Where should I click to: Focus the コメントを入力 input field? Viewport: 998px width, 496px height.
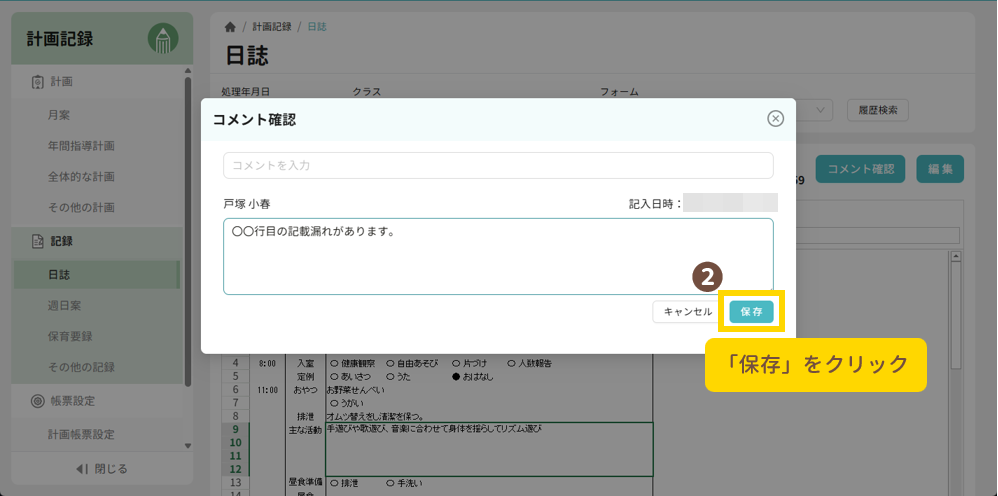[498, 165]
